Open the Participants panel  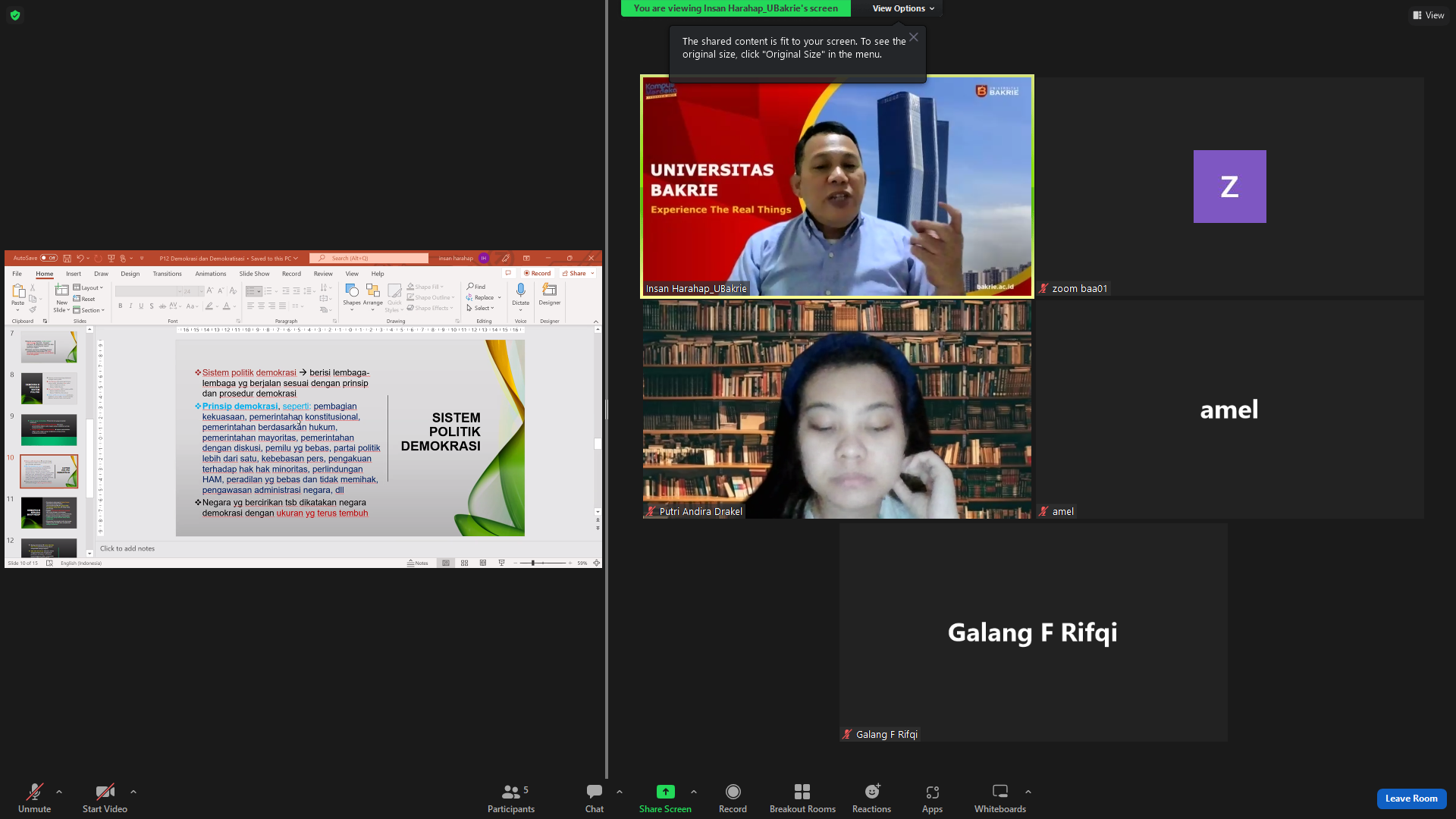pos(511,799)
